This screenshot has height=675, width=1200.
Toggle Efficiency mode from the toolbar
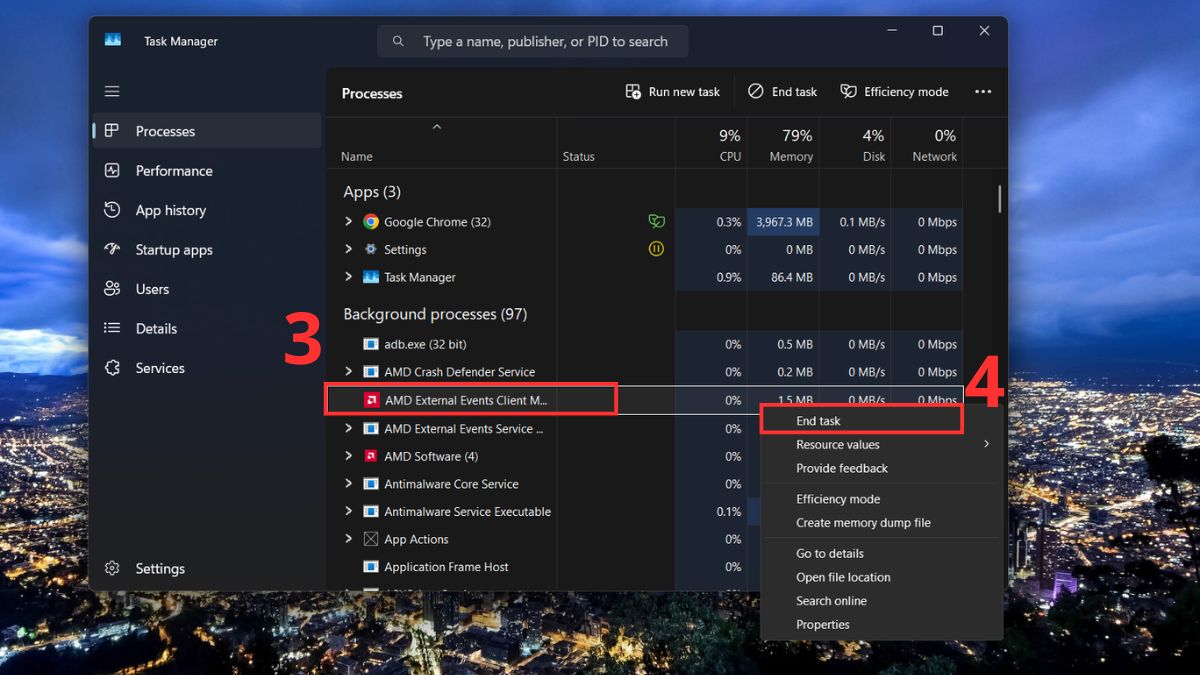click(x=894, y=91)
